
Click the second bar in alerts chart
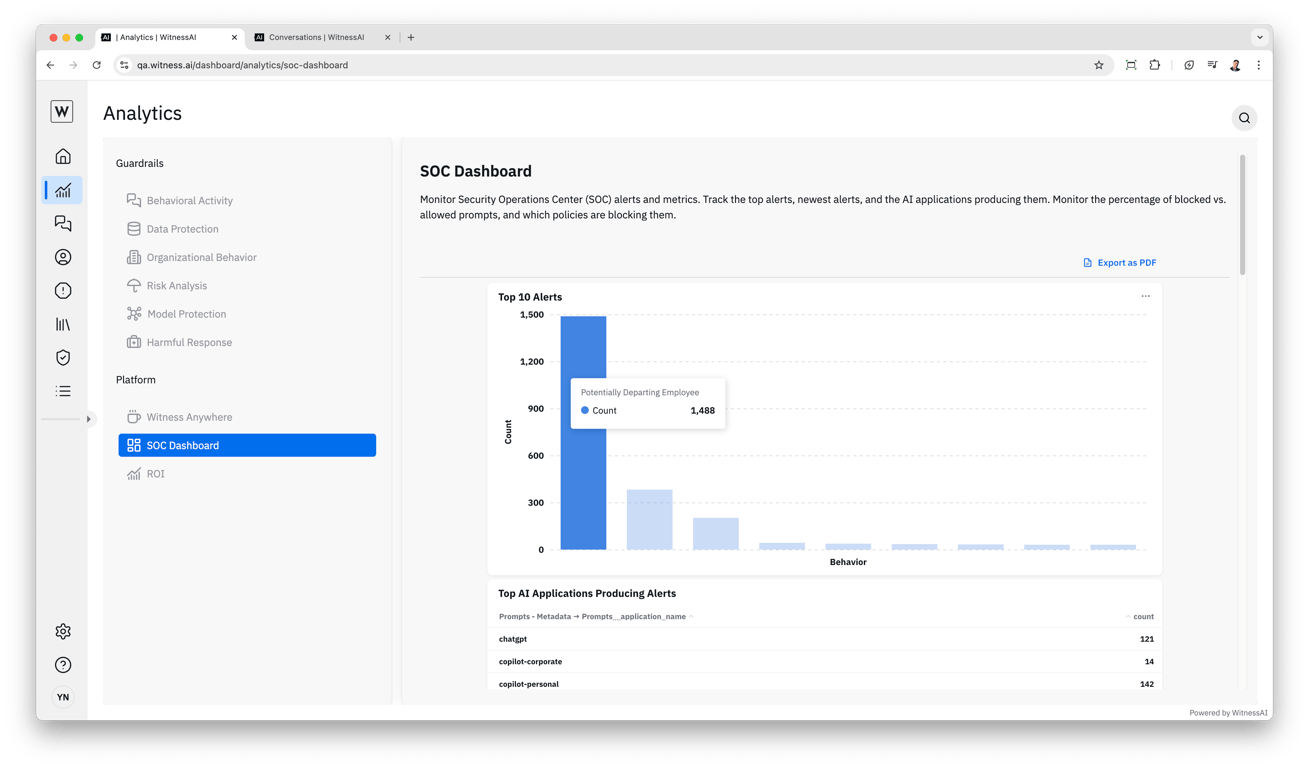649,519
